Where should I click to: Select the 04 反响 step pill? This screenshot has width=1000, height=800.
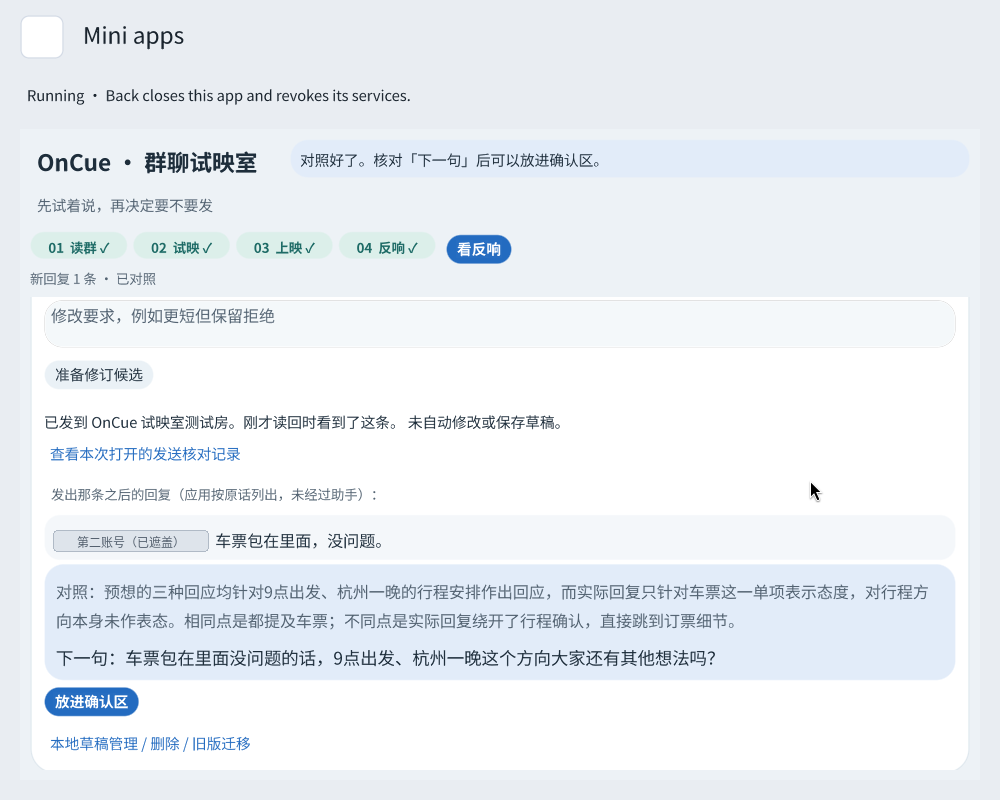(387, 248)
